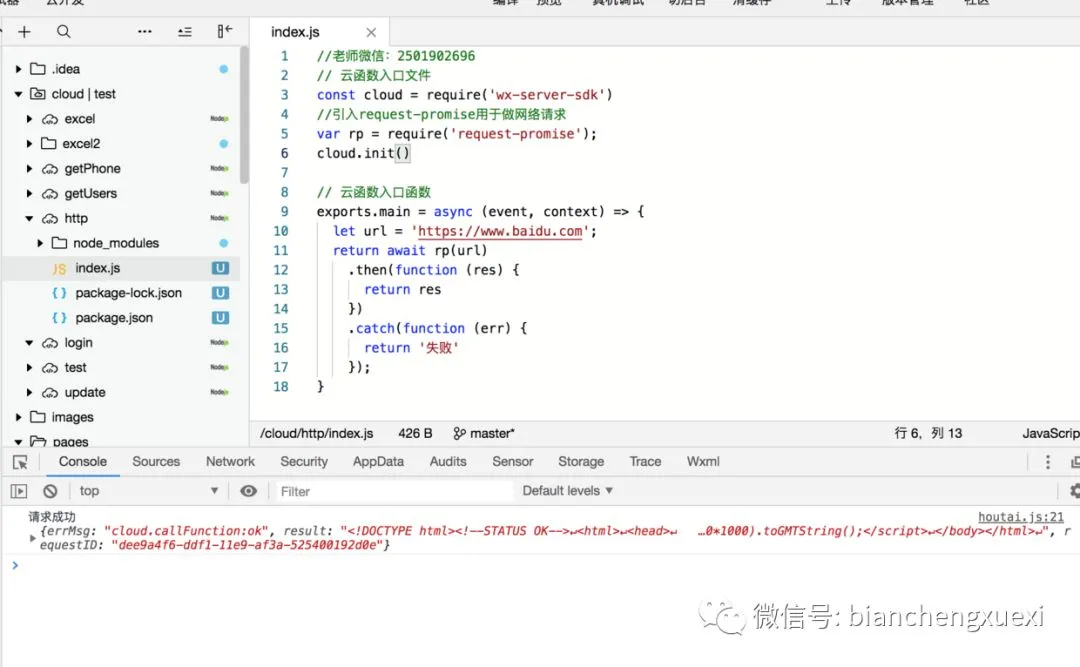Open the Sensor tab
The image size is (1080, 667).
point(512,462)
